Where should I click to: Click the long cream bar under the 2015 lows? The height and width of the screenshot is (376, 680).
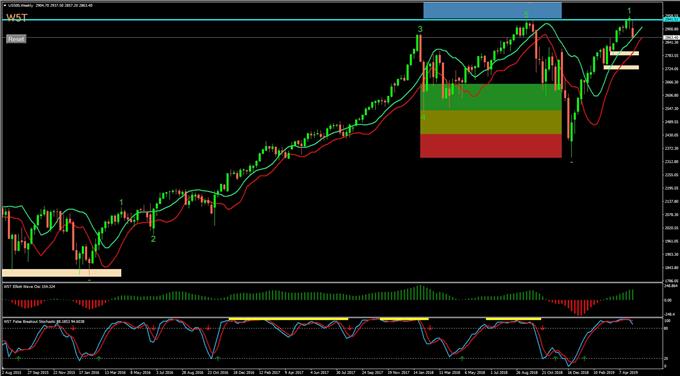(x=62, y=273)
